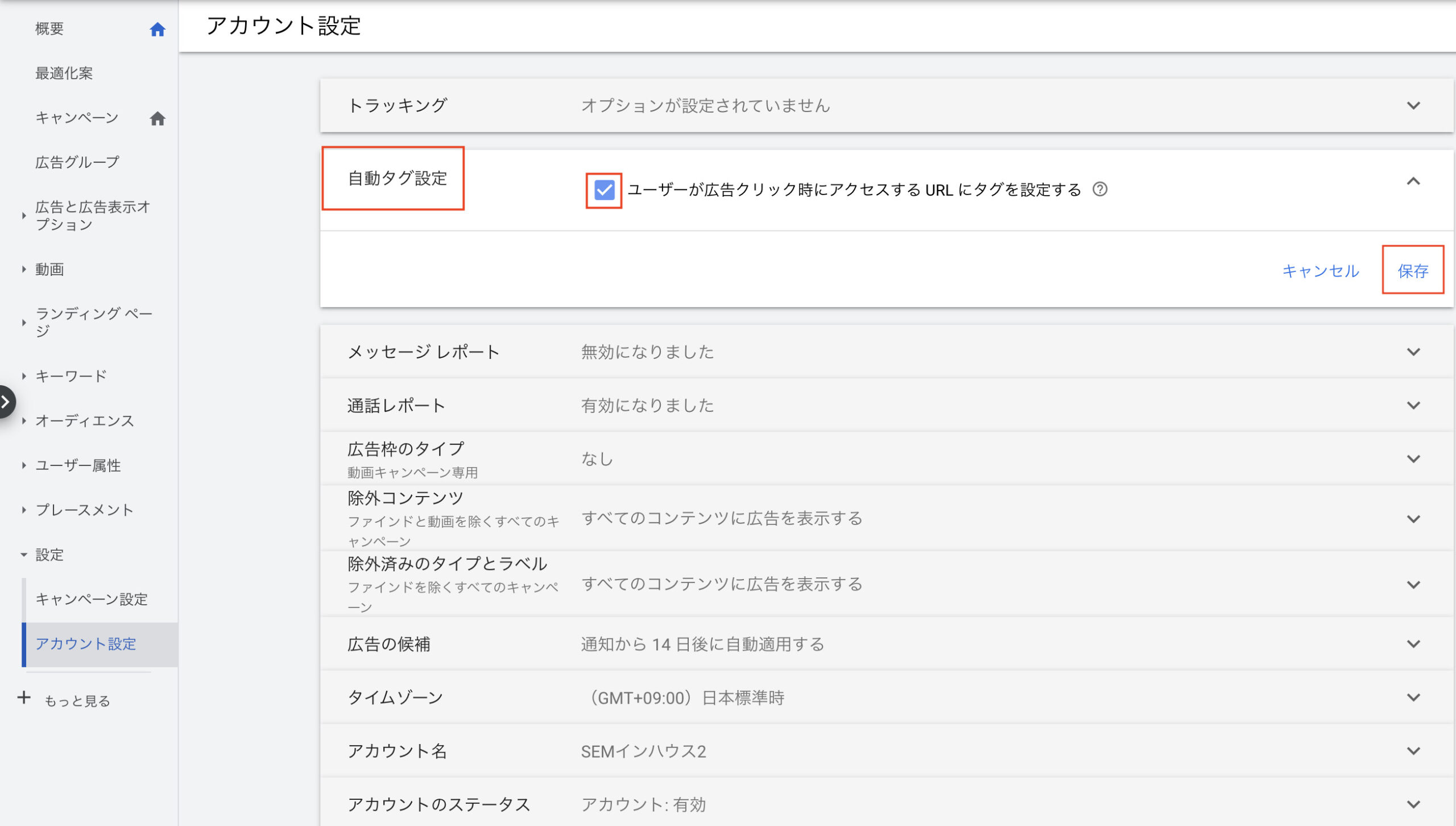Expand the 通話レポート row chevron
Image resolution: width=1456 pixels, height=826 pixels.
pos(1413,406)
